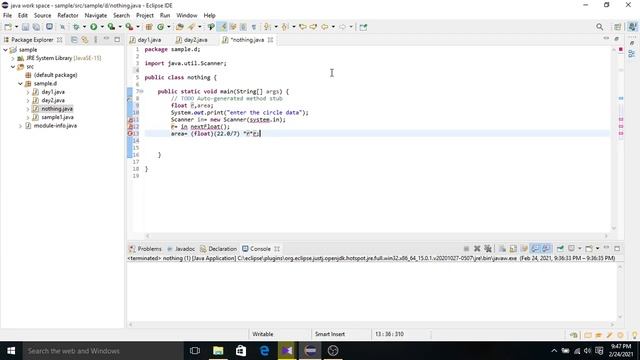Open the Debug button dropdown arrow

pos(84,27)
